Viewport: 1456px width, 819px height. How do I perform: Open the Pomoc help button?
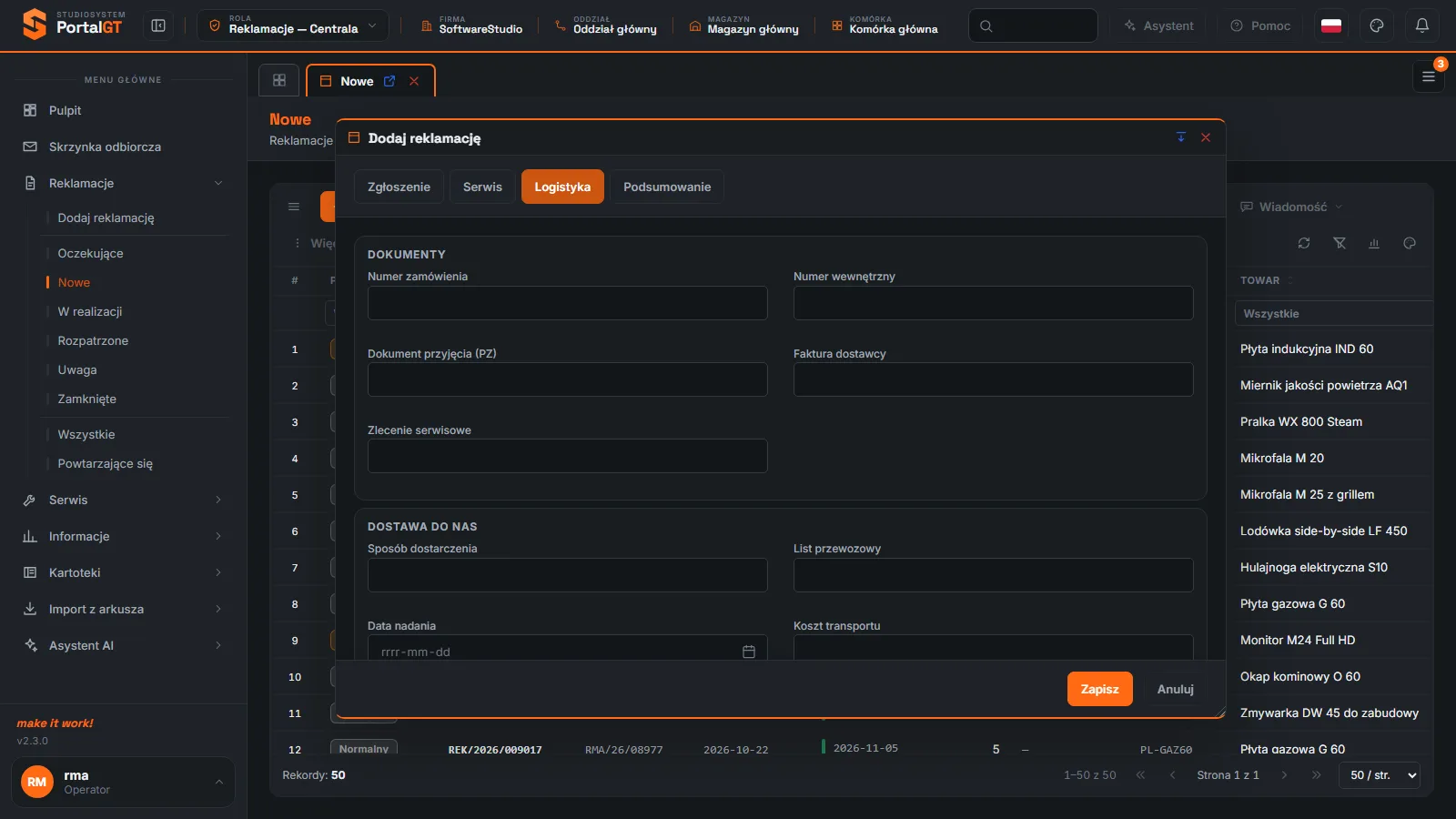tap(1260, 25)
